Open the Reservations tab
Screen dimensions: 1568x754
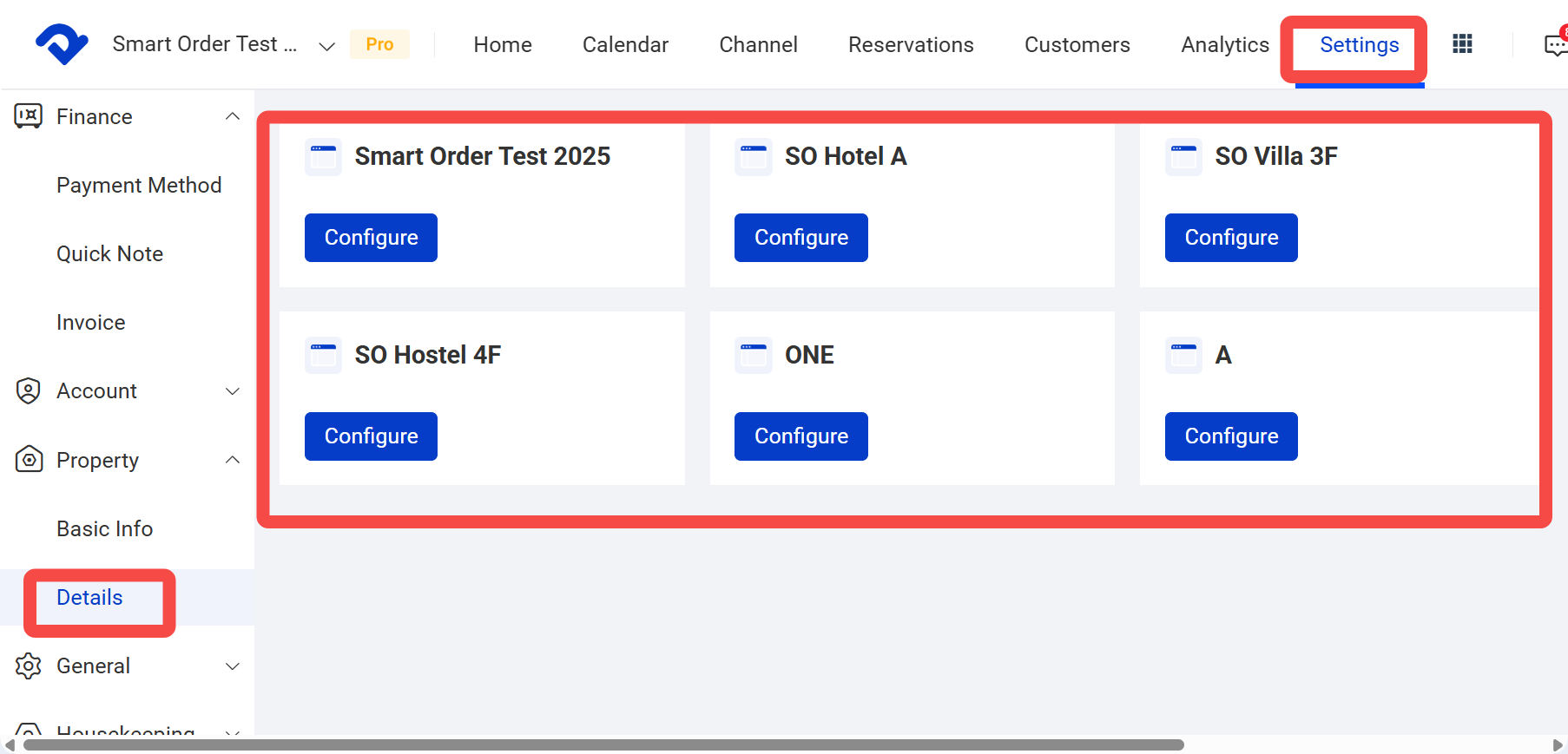pos(911,44)
